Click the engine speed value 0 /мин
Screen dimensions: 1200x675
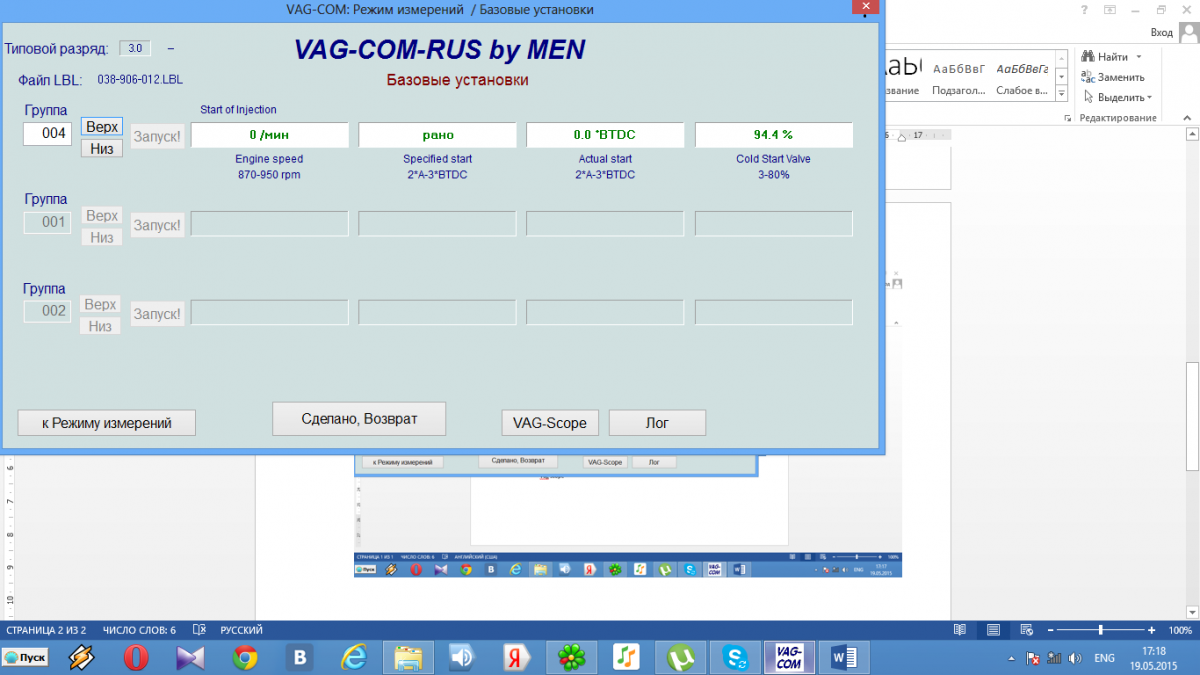(270, 135)
